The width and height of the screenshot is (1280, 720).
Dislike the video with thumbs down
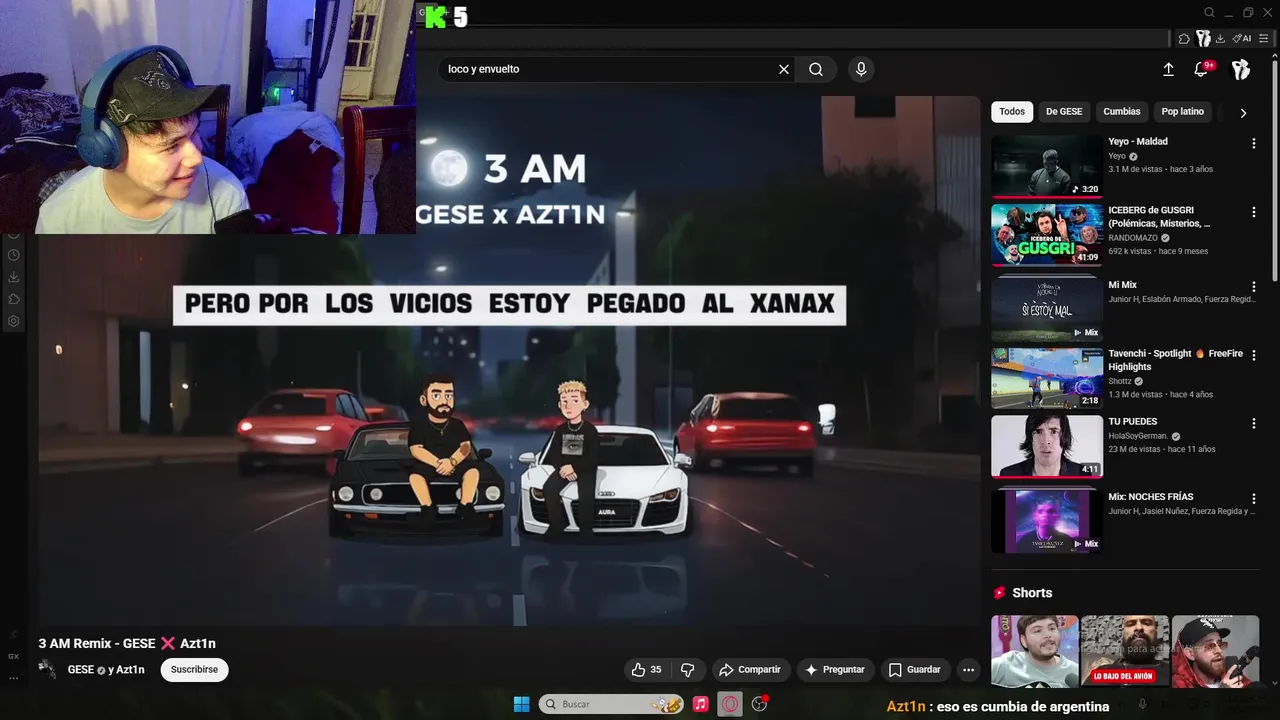tap(688, 670)
